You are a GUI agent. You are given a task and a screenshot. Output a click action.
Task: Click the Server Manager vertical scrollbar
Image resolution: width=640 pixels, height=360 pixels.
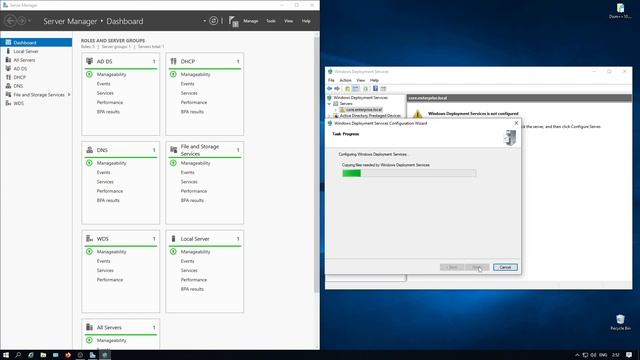[x=316, y=163]
